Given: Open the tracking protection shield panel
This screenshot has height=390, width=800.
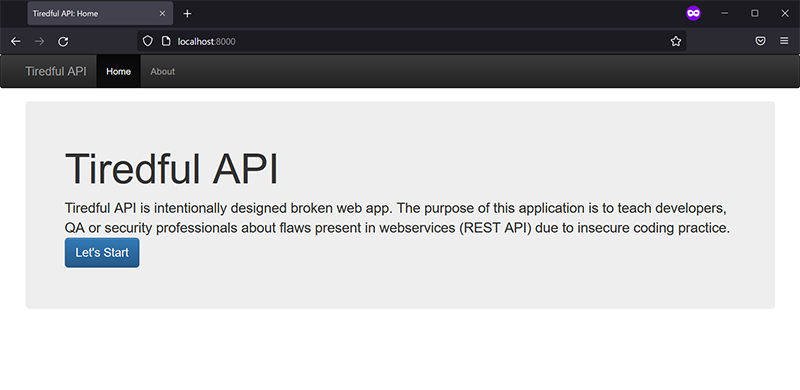Looking at the screenshot, I should [x=147, y=41].
